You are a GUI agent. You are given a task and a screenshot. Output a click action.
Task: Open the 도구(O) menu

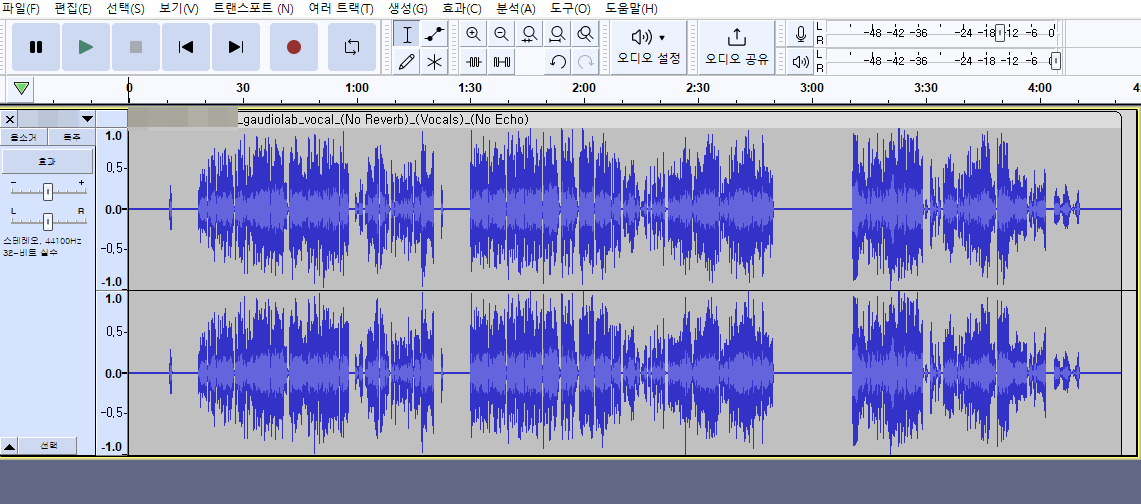(570, 9)
